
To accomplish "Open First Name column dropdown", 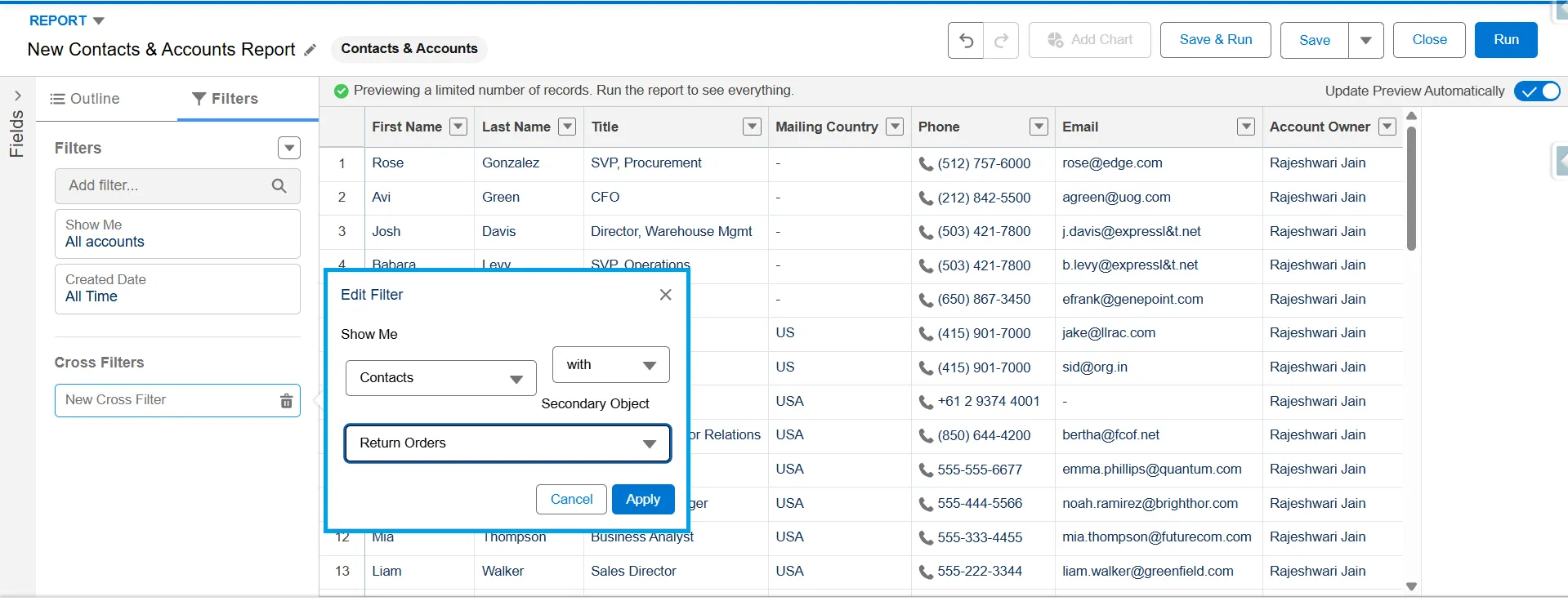I will 458,127.
